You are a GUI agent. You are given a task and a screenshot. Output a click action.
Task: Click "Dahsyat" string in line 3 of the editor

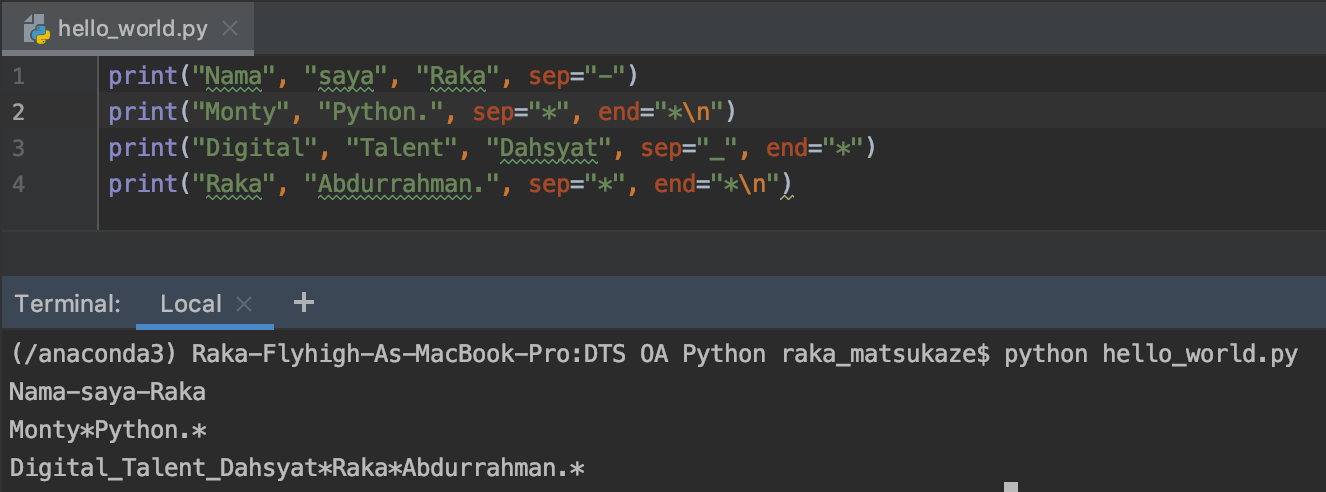tap(548, 148)
